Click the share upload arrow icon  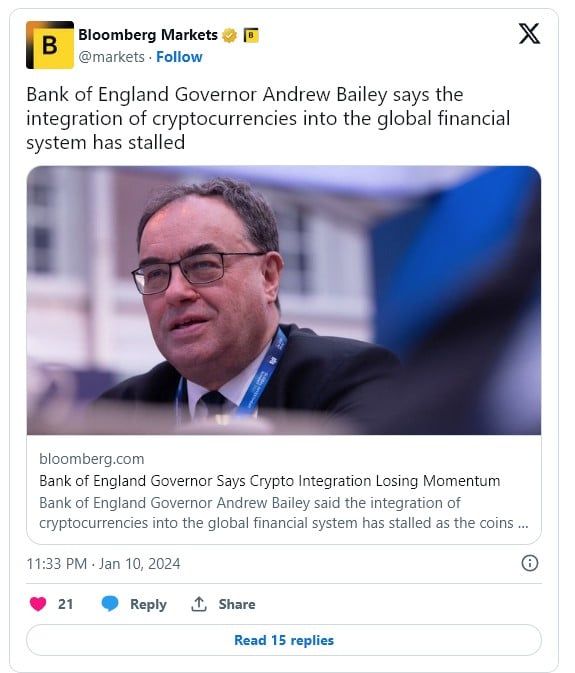pos(199,604)
